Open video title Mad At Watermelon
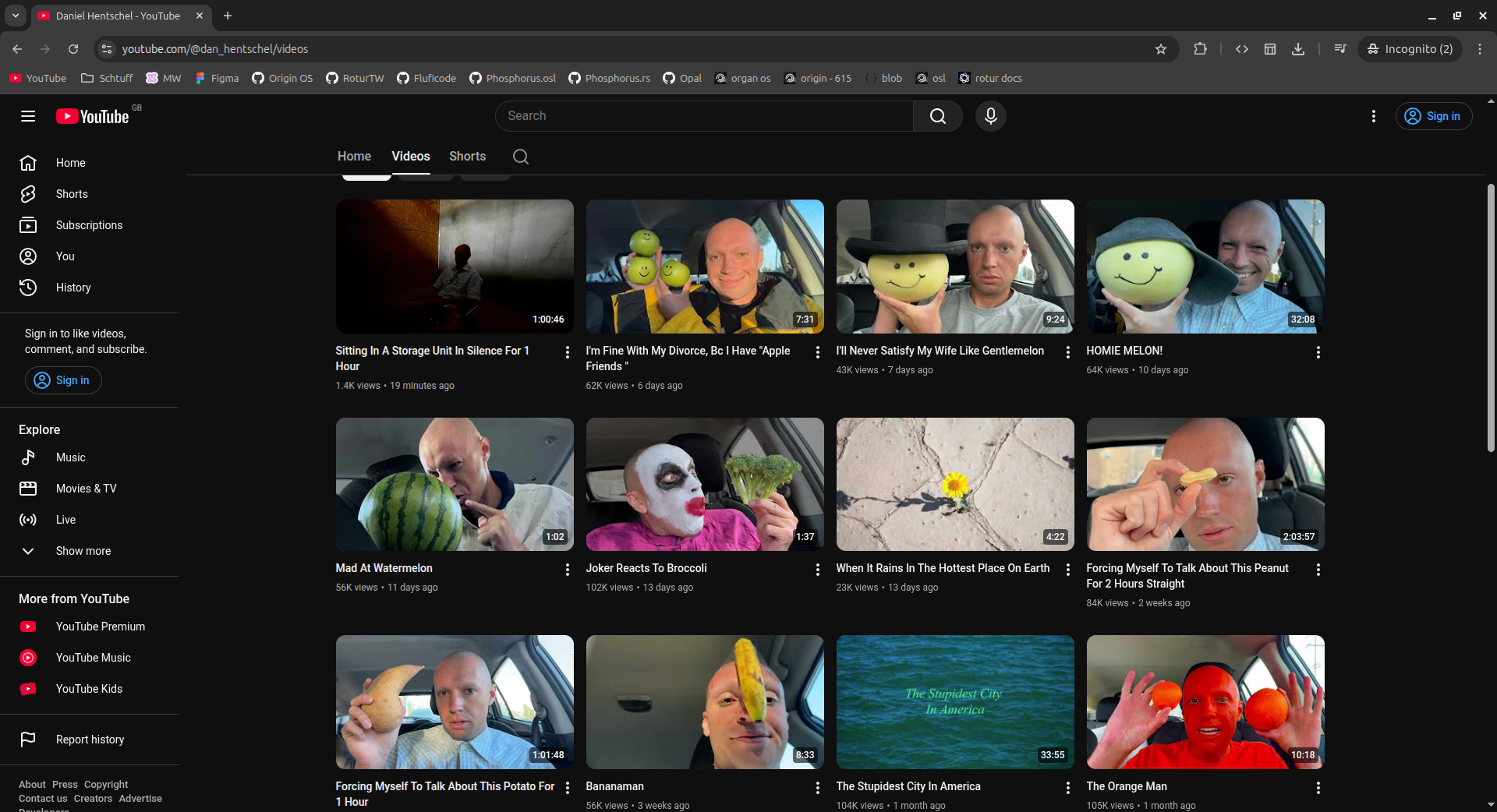Viewport: 1497px width, 812px height. 384,568
